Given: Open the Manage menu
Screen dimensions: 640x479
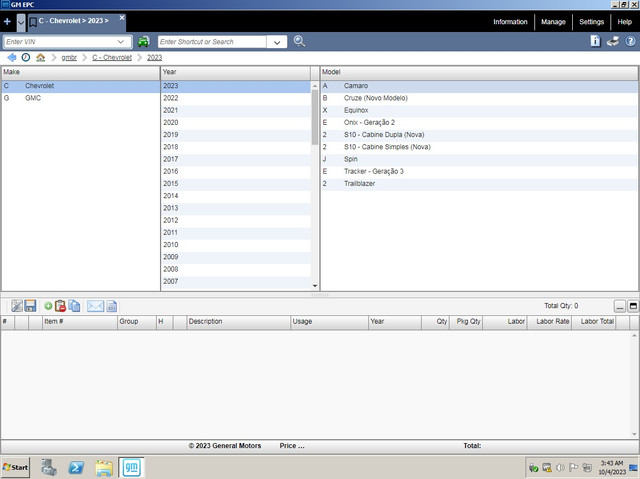Looking at the screenshot, I should point(553,22).
